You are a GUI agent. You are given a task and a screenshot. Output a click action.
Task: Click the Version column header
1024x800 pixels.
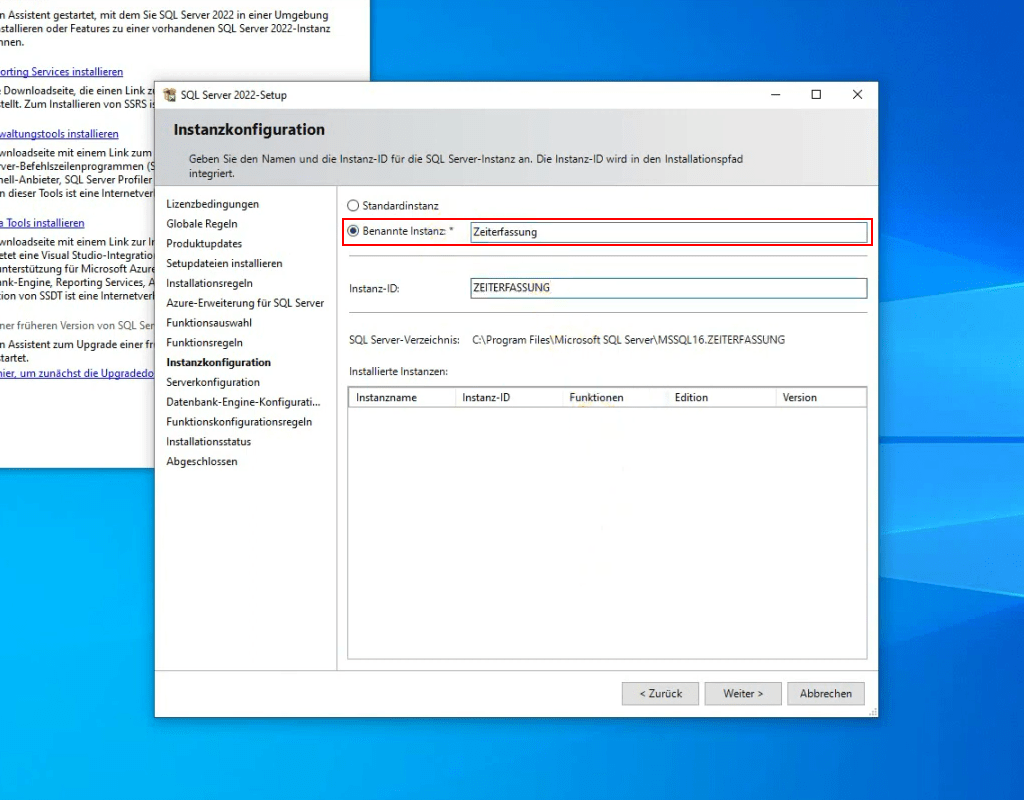[x=820, y=398]
